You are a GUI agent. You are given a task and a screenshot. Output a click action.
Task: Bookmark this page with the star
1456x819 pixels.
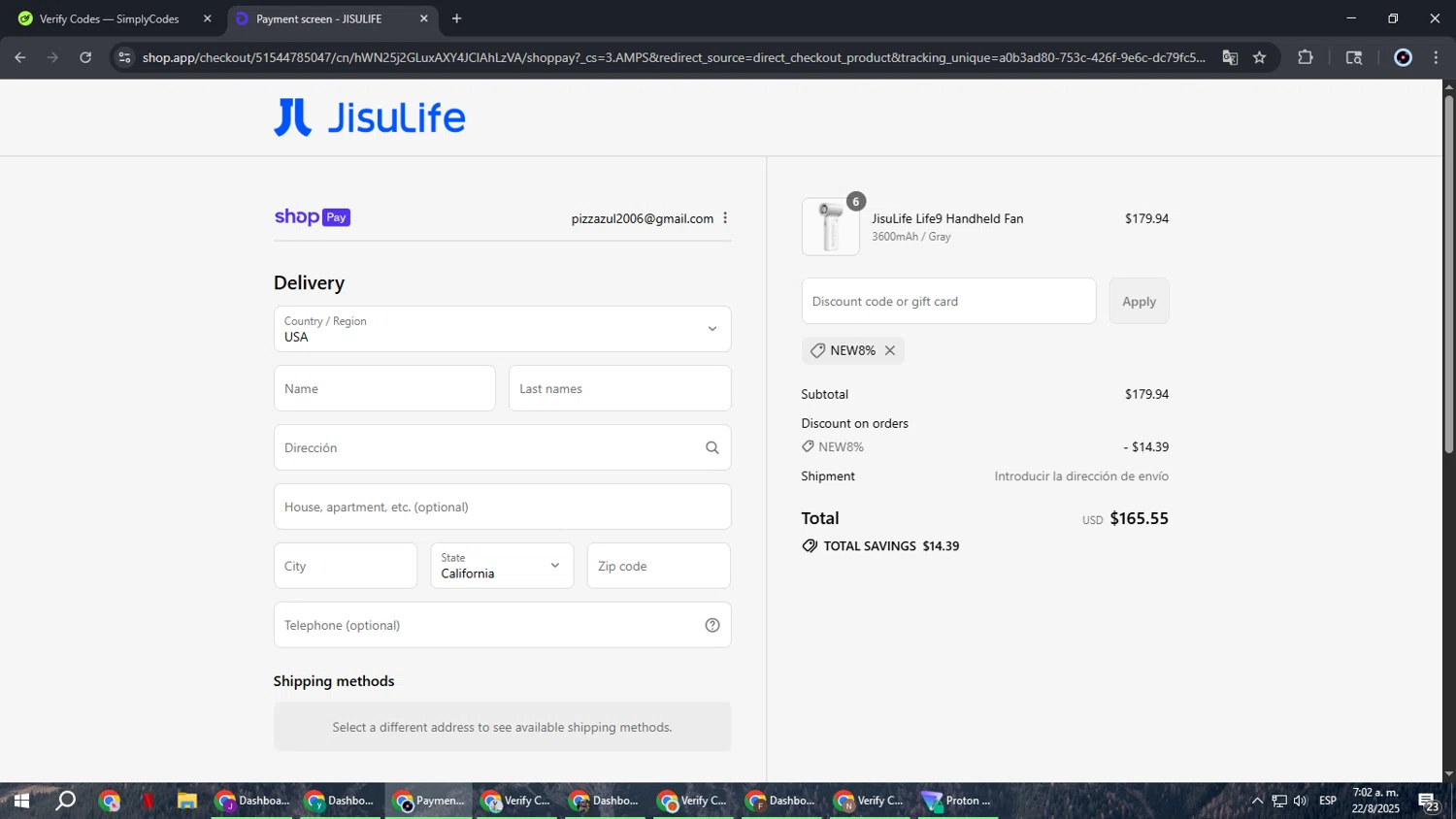pyautogui.click(x=1260, y=57)
